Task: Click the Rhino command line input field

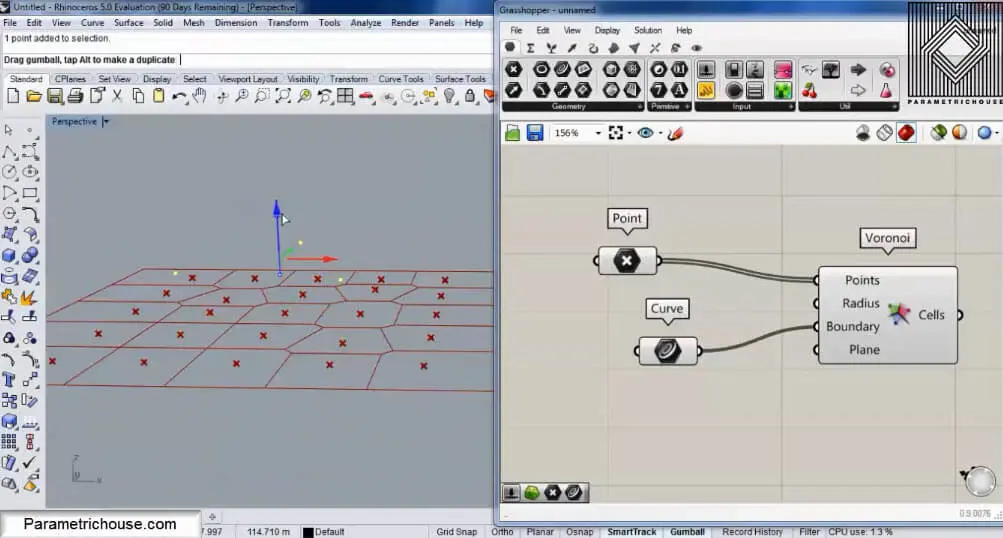Action: (247, 59)
